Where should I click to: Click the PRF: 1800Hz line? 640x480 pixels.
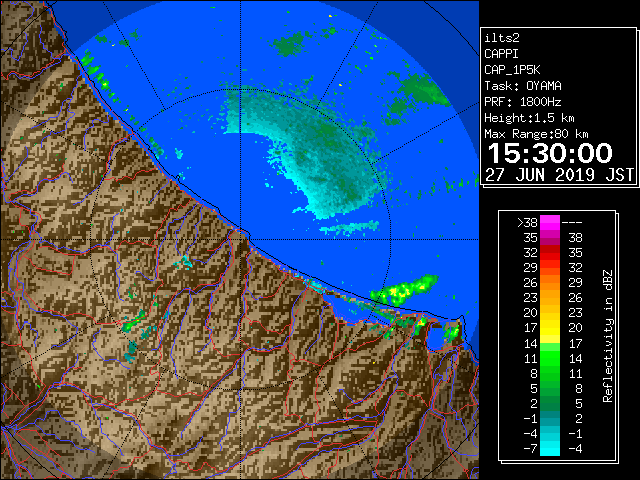click(523, 102)
